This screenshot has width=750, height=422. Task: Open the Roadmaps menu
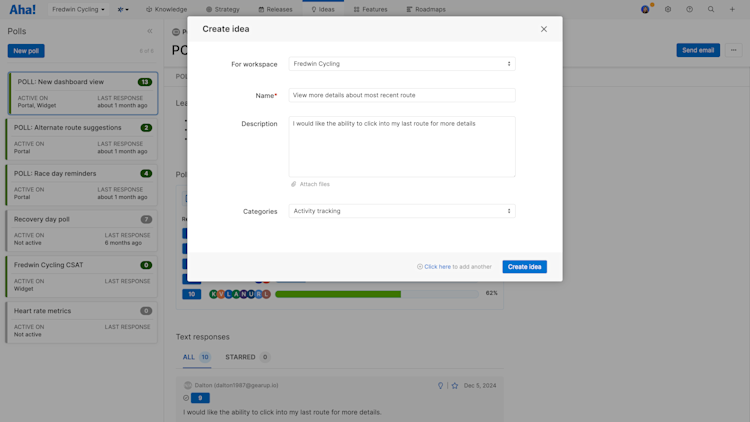point(426,10)
